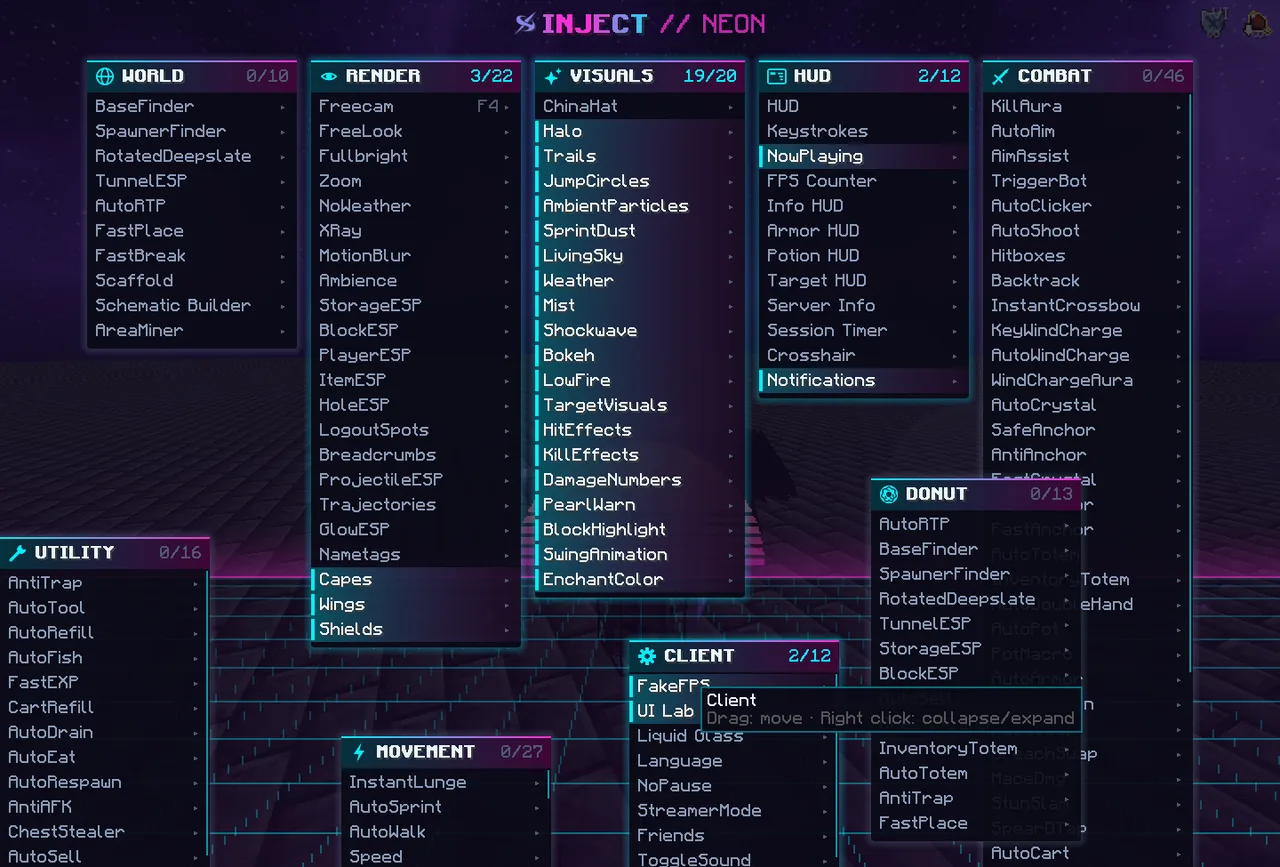The image size is (1280, 867).
Task: Click the 0/46 module count in the Combat header
Action: coord(1163,76)
